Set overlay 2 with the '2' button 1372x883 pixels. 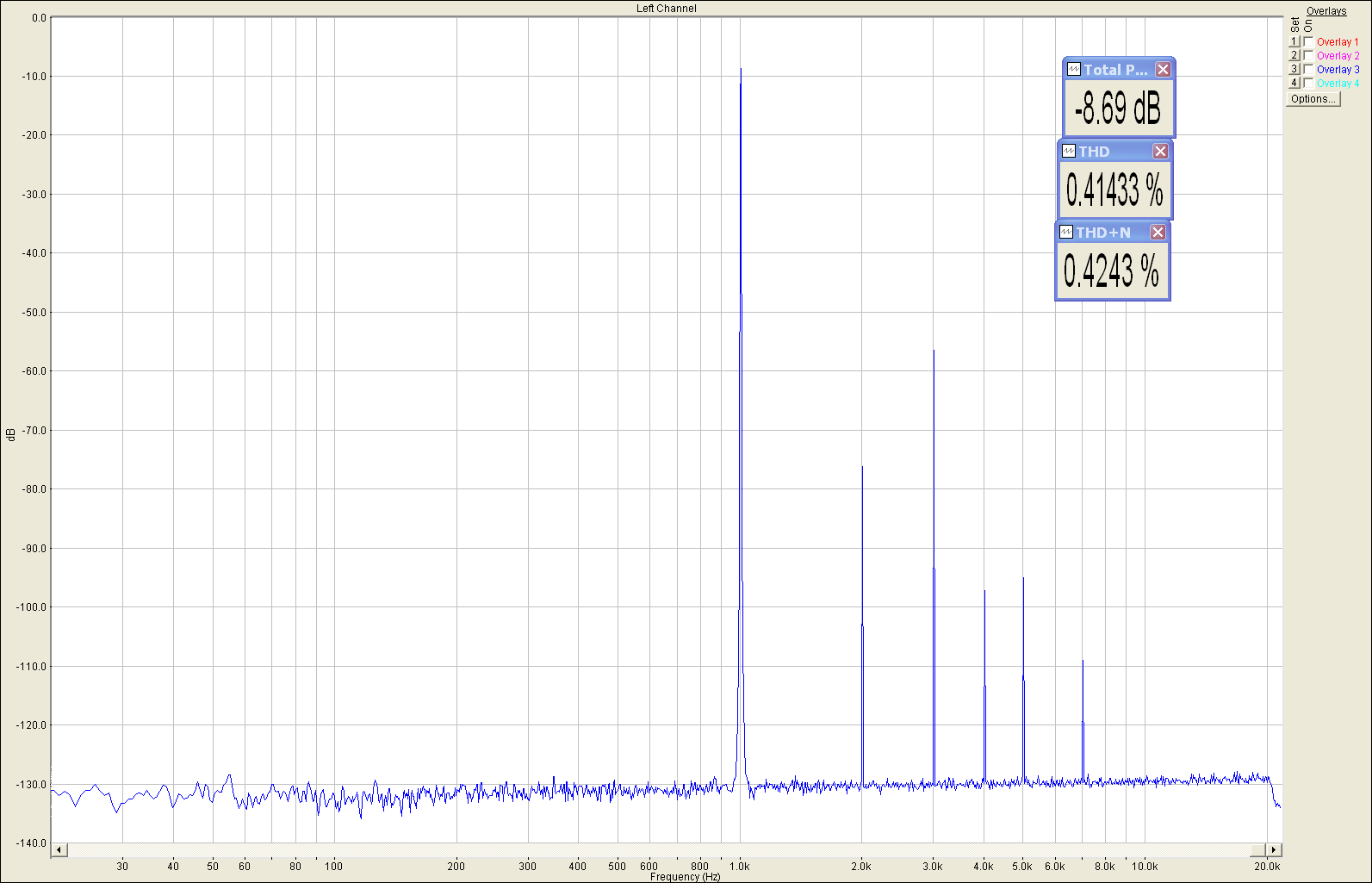pyautogui.click(x=1294, y=55)
